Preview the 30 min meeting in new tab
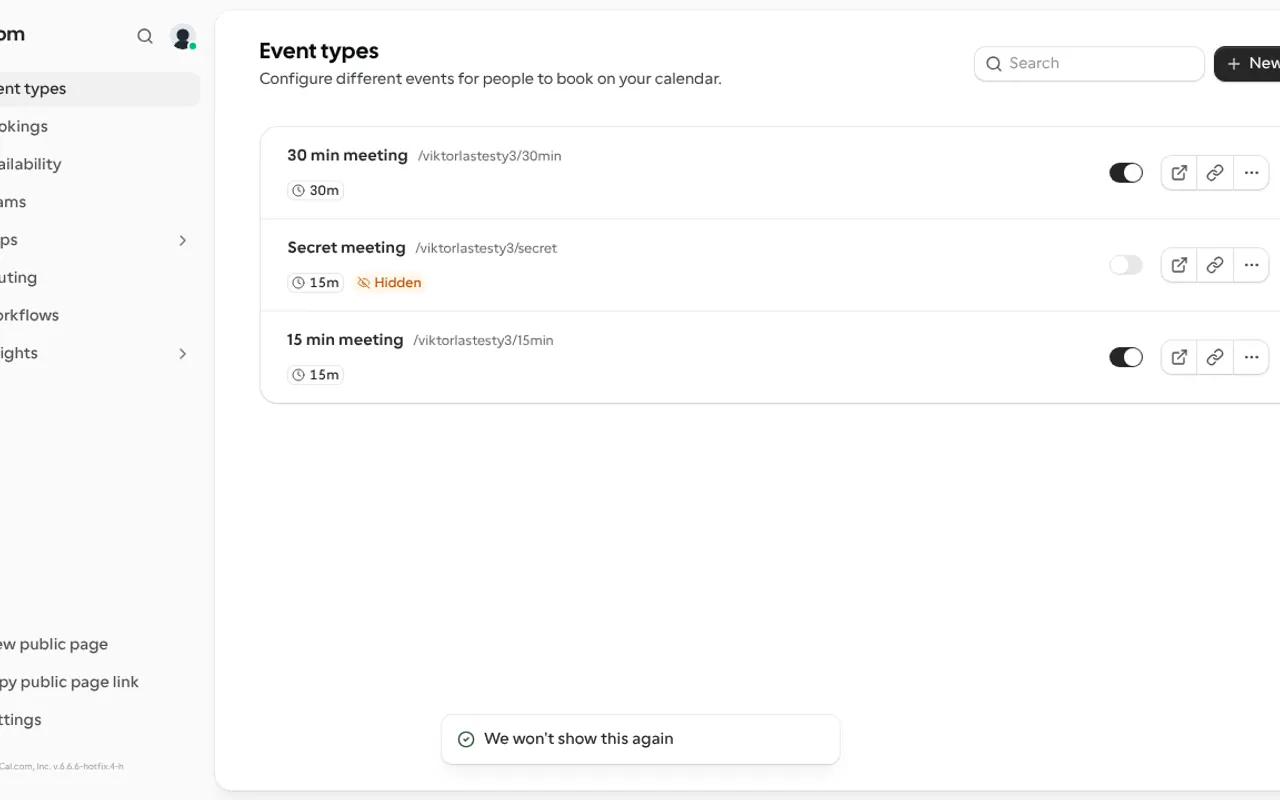1280x800 pixels. click(1179, 173)
